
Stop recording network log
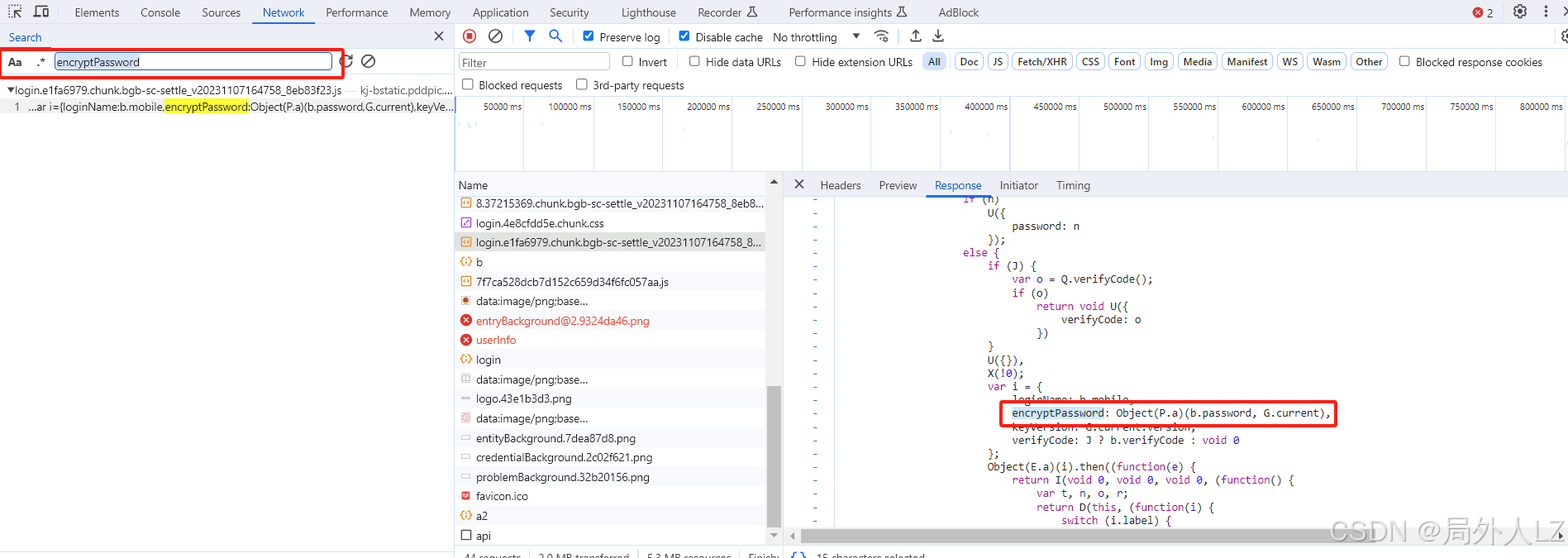point(469,36)
